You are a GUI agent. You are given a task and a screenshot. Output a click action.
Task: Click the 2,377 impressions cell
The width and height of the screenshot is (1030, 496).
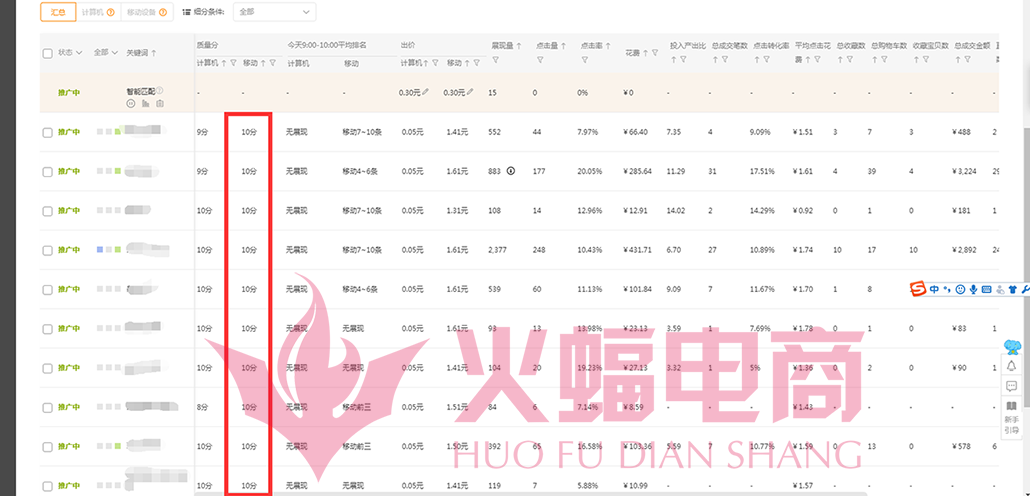tap(498, 250)
